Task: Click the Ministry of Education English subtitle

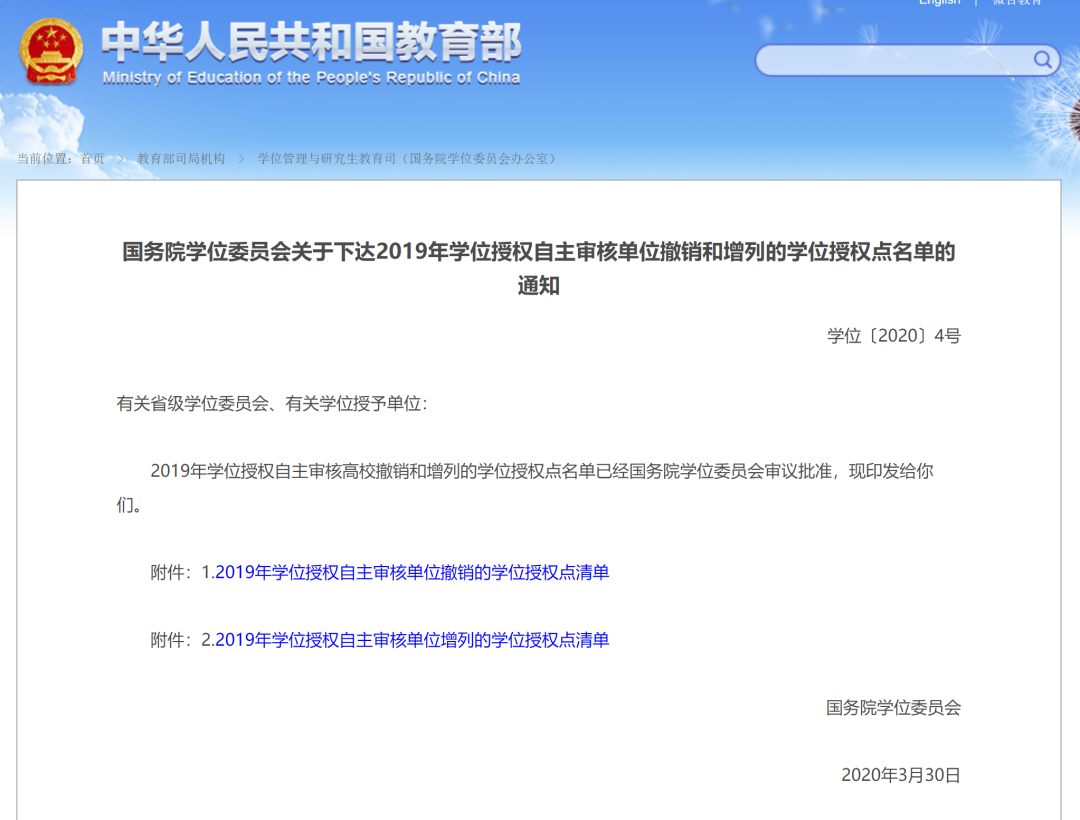Action: (311, 78)
